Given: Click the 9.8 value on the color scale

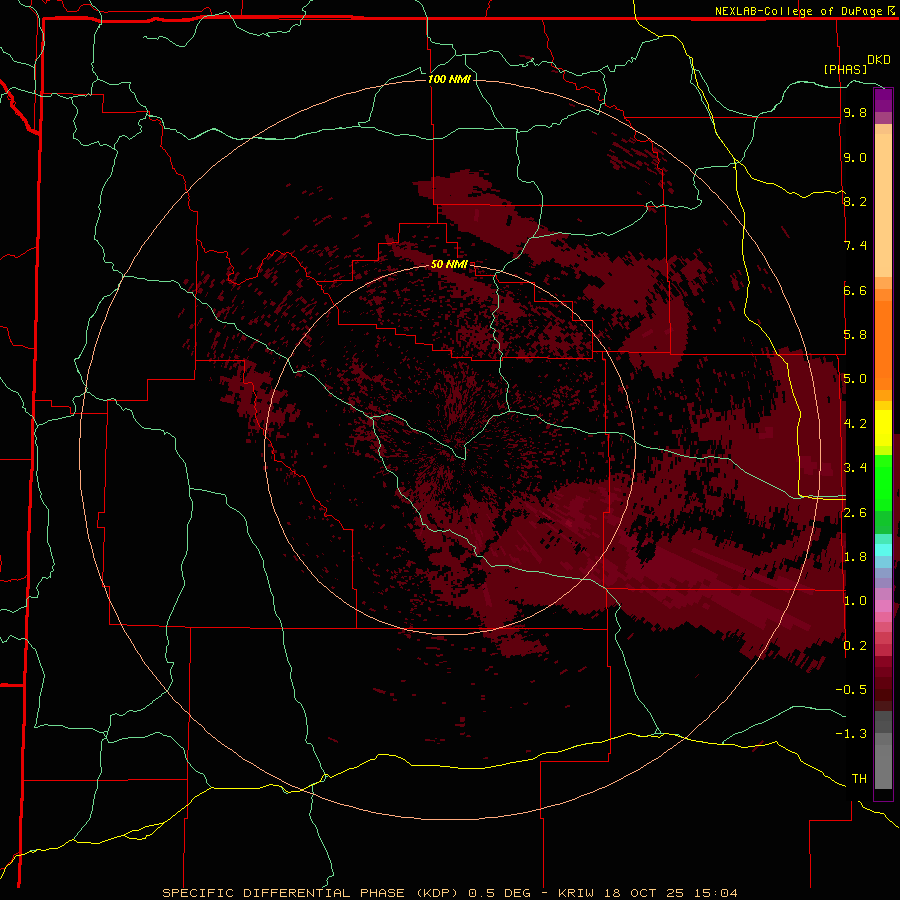Looking at the screenshot, I should 855,112.
